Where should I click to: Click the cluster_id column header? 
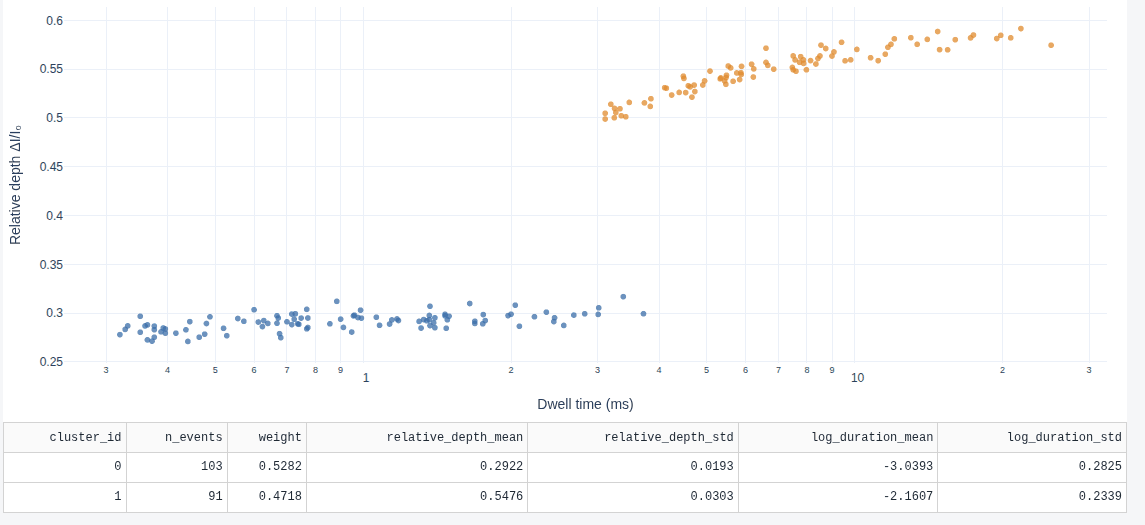[65, 437]
